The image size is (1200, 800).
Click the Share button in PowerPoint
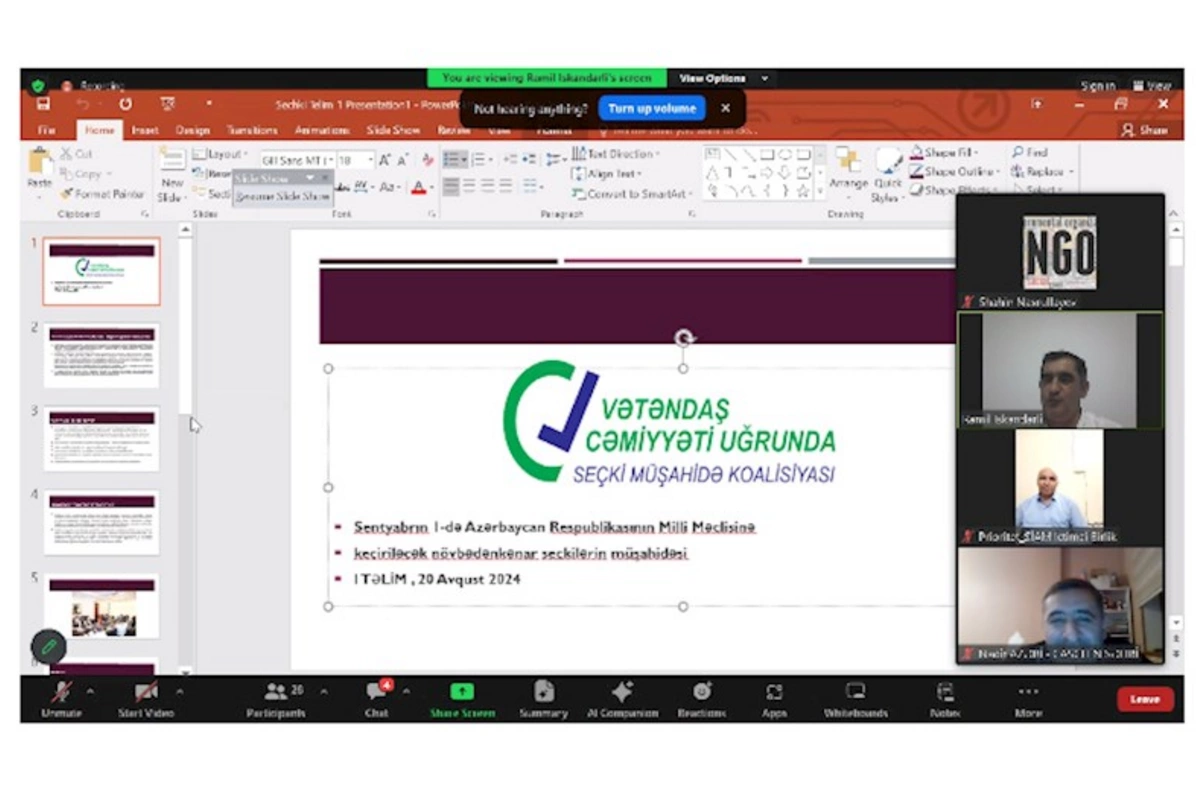[1145, 130]
